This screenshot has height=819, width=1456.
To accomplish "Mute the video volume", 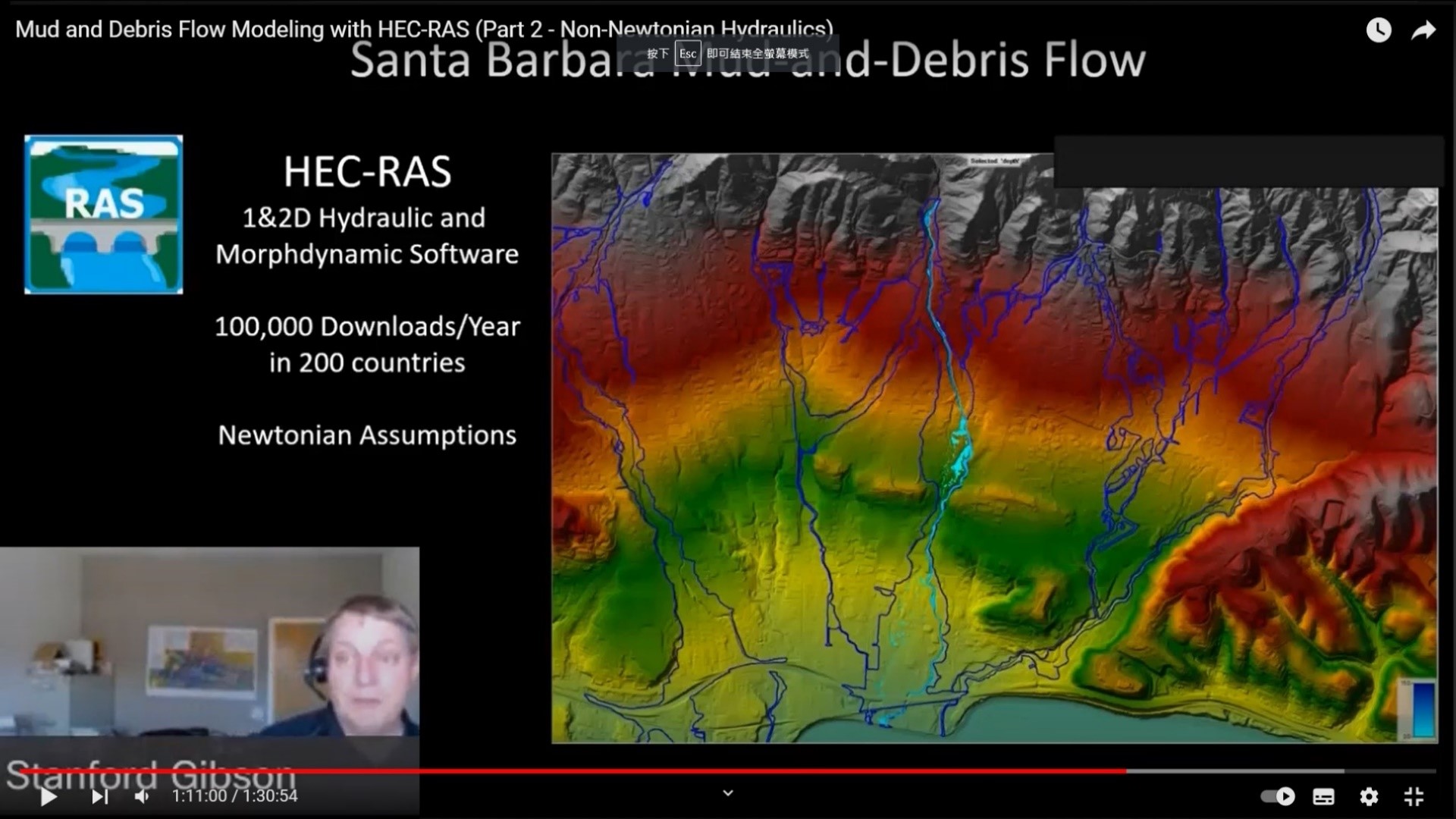I will click(x=142, y=796).
